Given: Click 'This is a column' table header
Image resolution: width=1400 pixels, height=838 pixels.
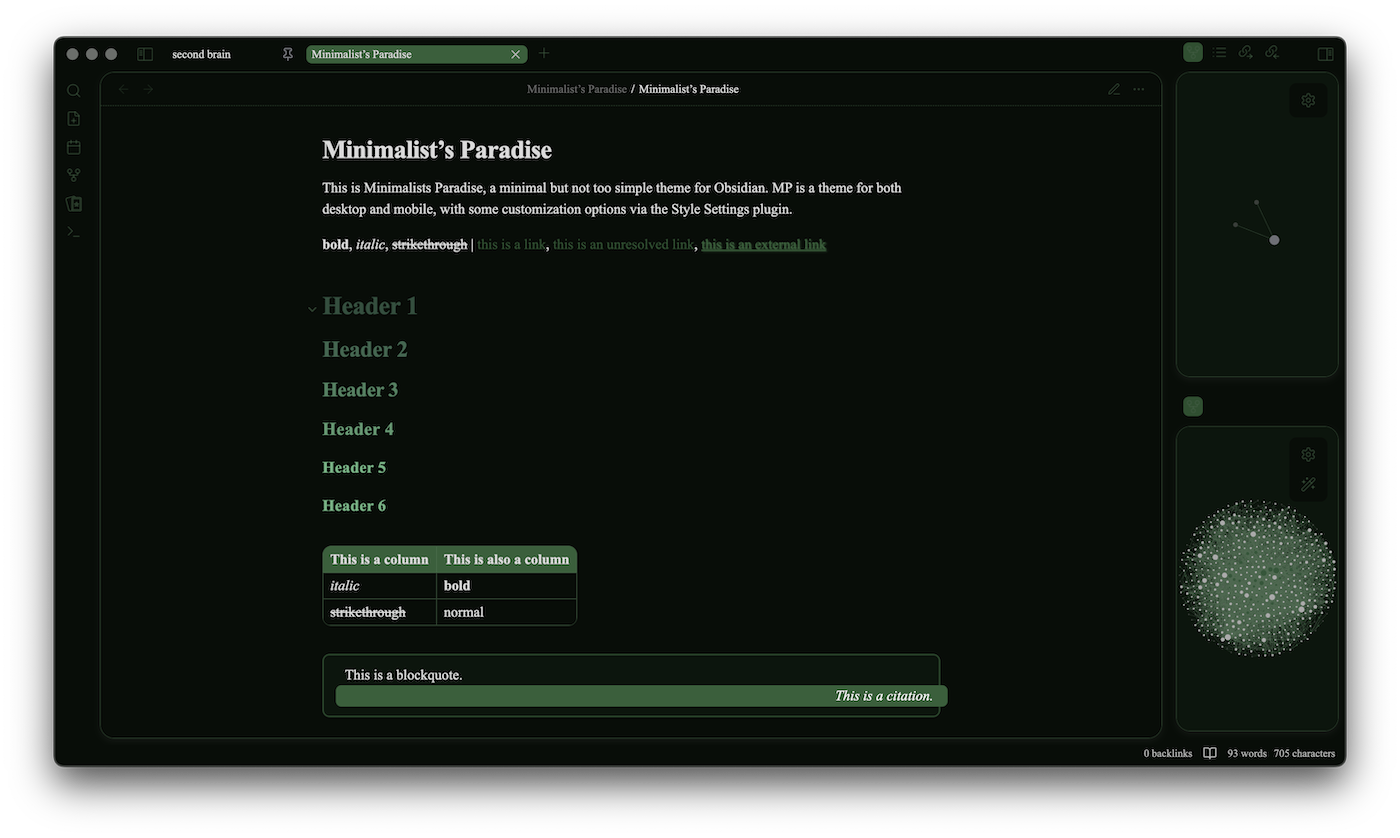Looking at the screenshot, I should click(x=379, y=559).
